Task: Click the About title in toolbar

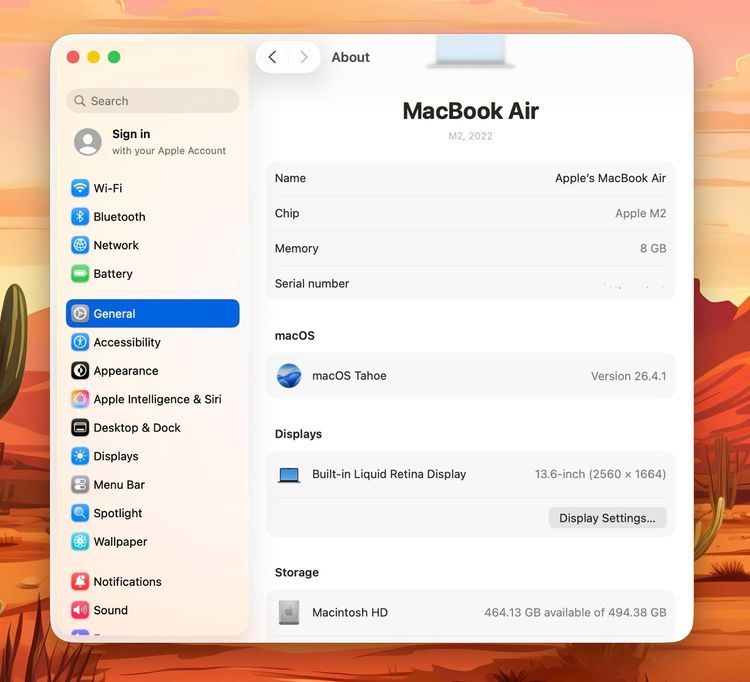Action: click(351, 57)
